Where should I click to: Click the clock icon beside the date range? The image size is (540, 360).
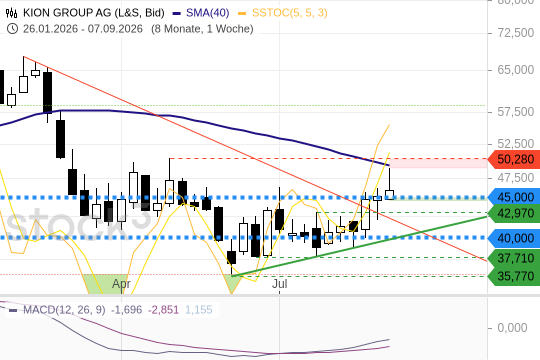12,29
